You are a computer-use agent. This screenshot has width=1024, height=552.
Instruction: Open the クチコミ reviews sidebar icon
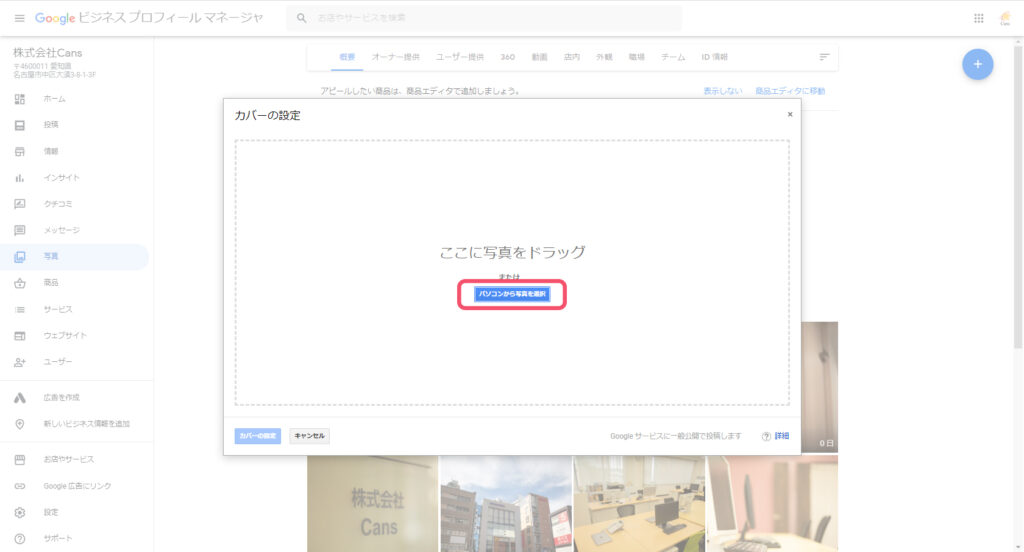[x=20, y=204]
